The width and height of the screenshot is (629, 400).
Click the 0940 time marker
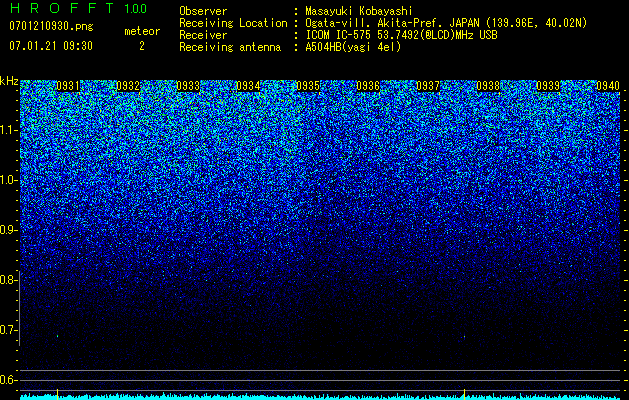tap(608, 86)
